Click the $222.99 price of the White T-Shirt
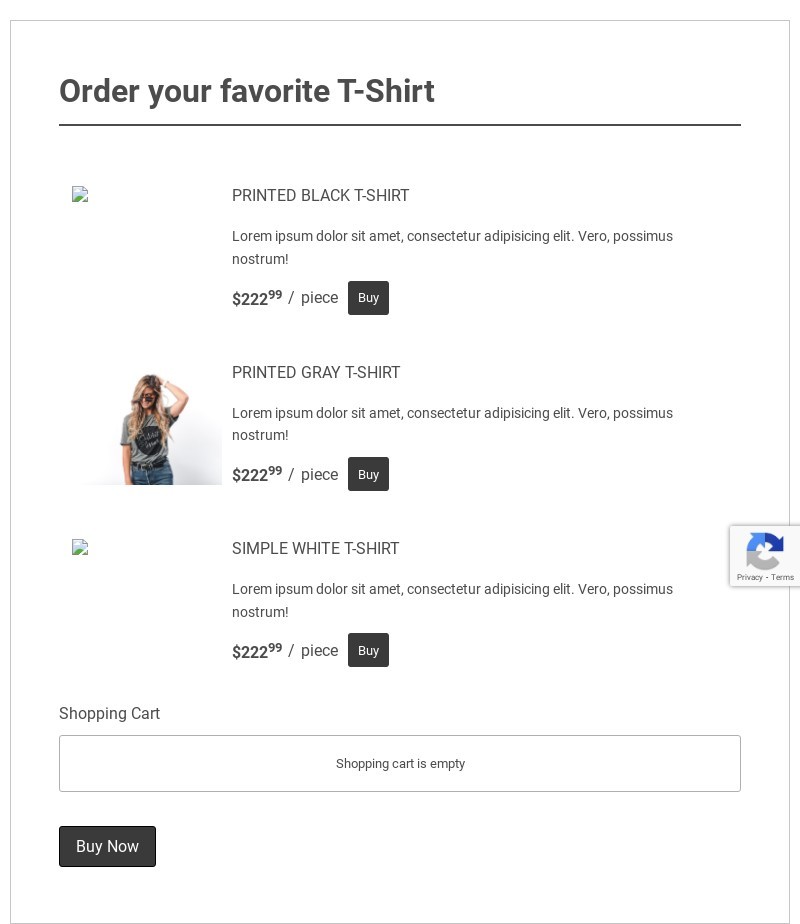 click(x=256, y=651)
